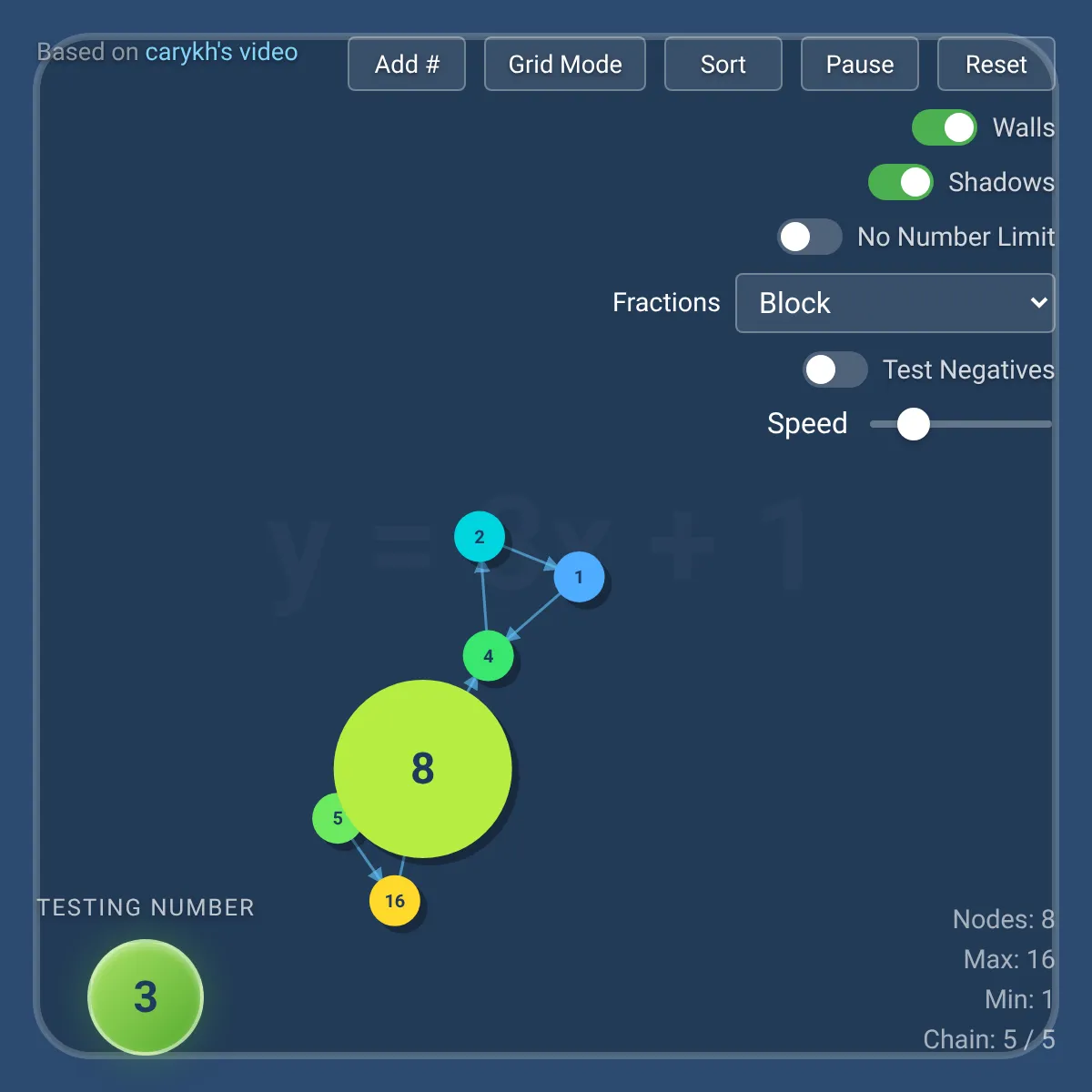
Task: Click the green Testing Number 3 ball
Action: click(146, 997)
